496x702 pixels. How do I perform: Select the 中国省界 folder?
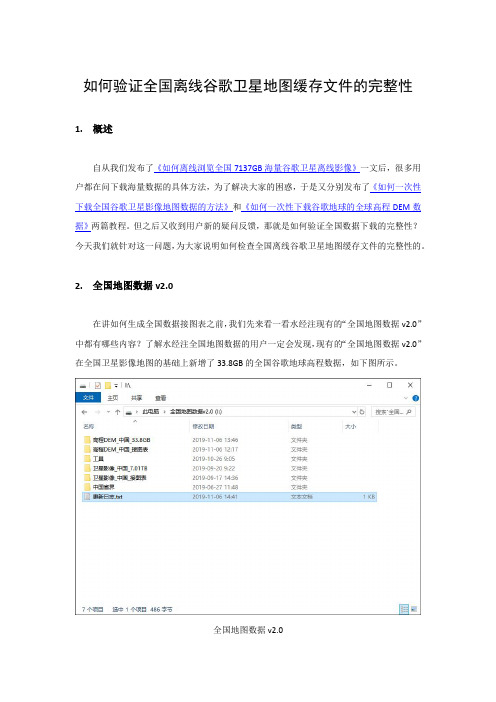(229, 487)
